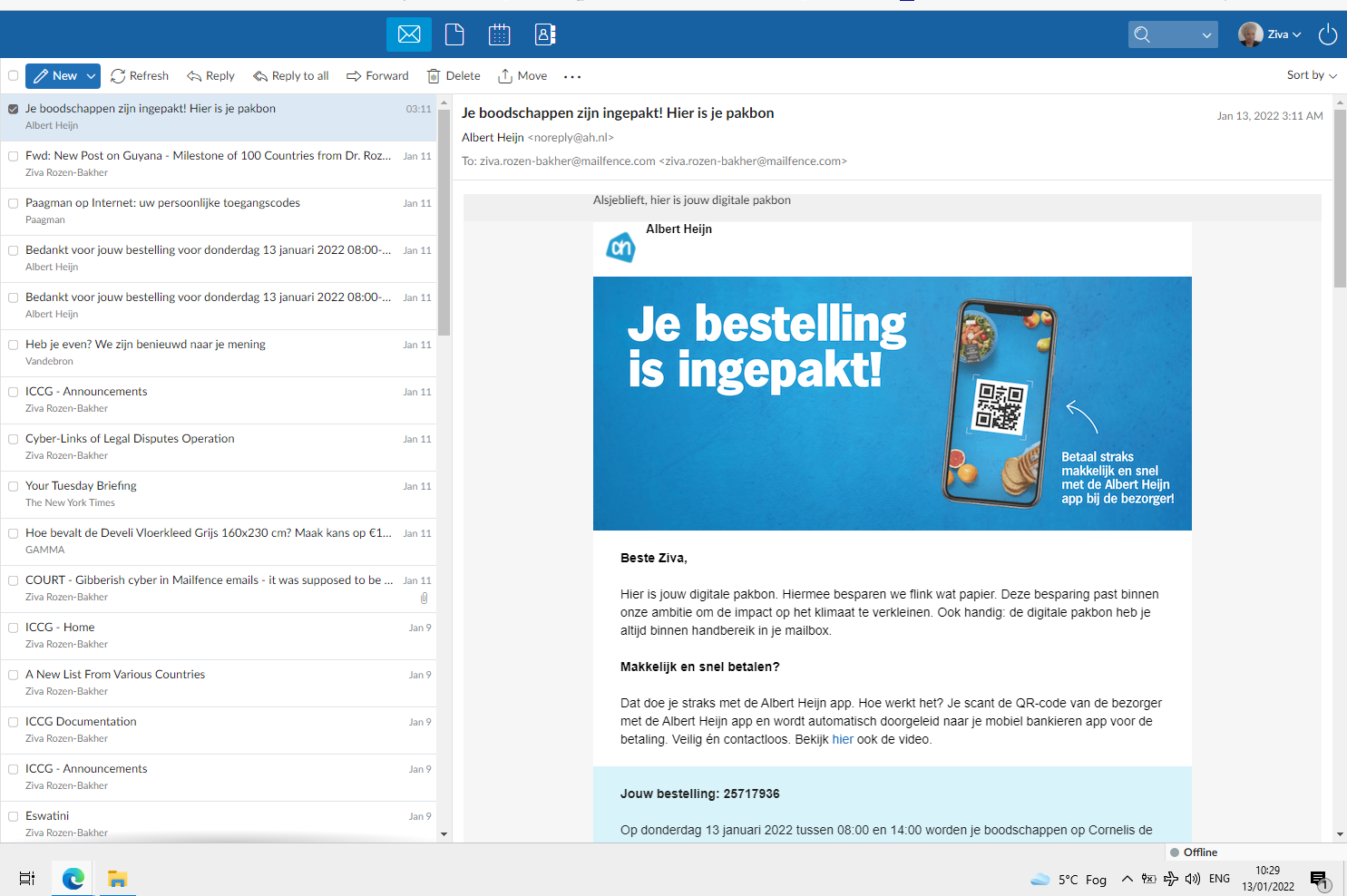This screenshot has width=1347, height=896.
Task: Open the ICCG Documentation email
Action: tap(219, 730)
